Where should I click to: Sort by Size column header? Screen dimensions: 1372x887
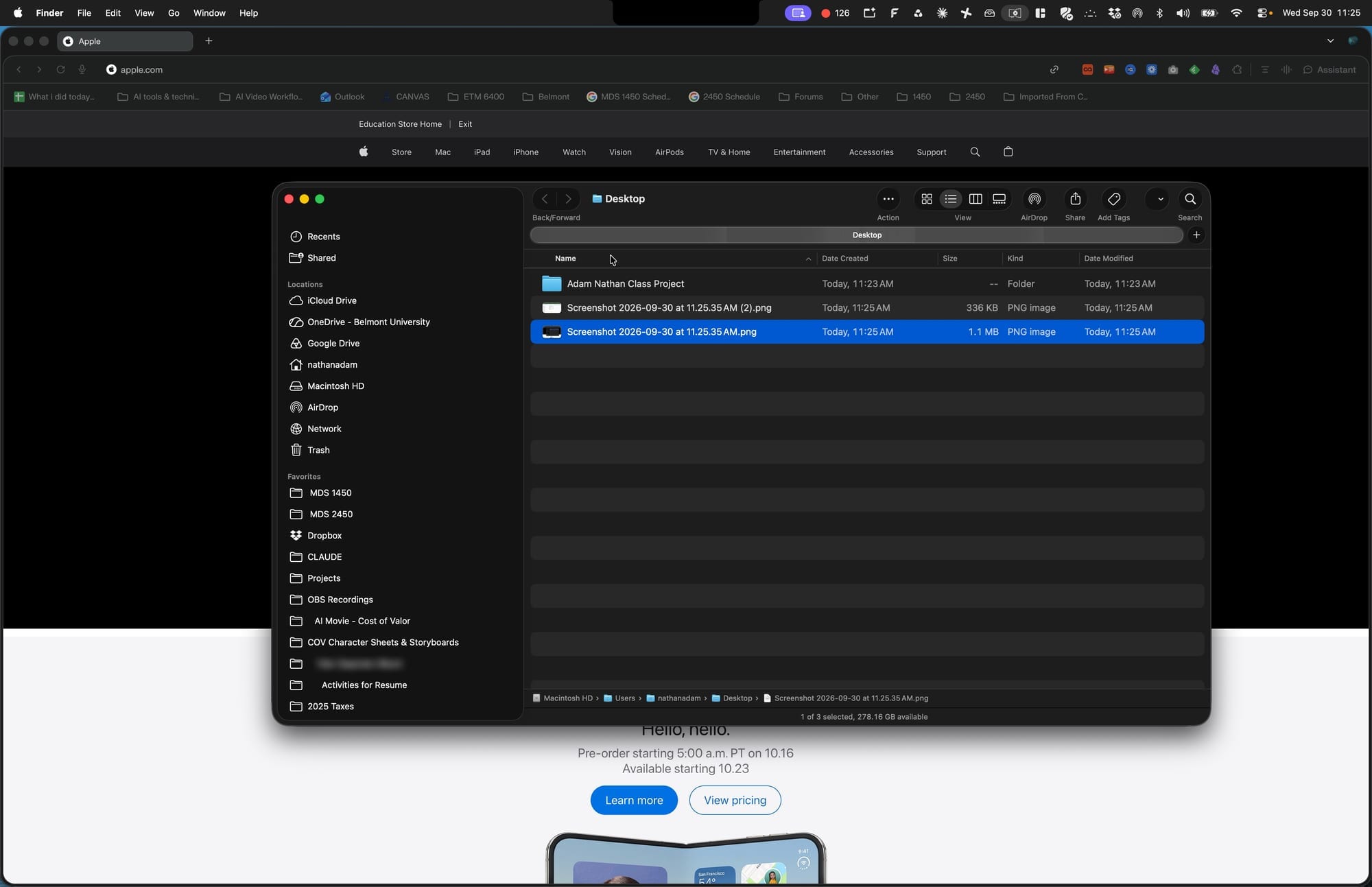coord(950,259)
